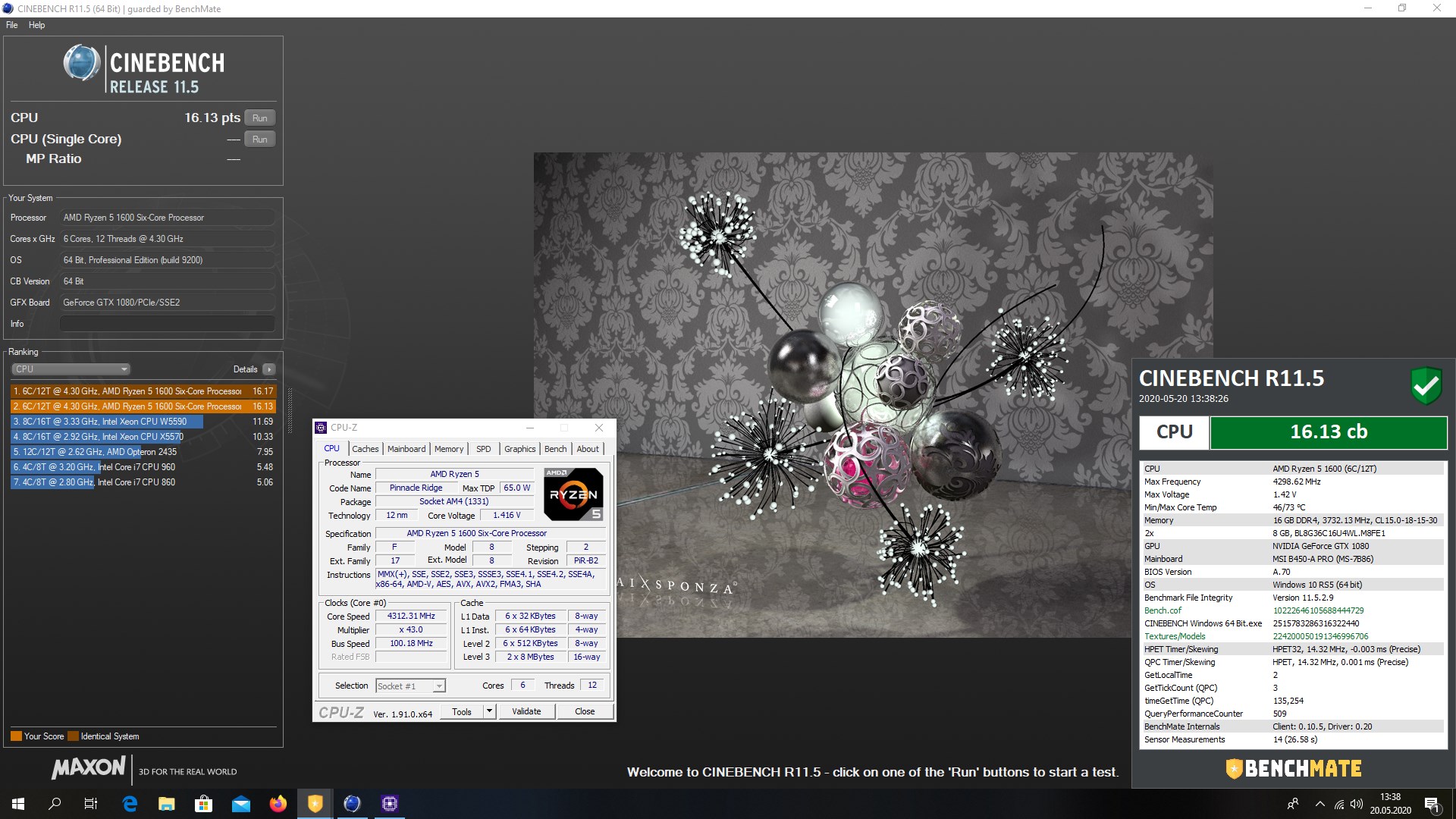Open Microsoft Store from taskbar
Viewport: 1456px width, 819px height.
tap(204, 804)
